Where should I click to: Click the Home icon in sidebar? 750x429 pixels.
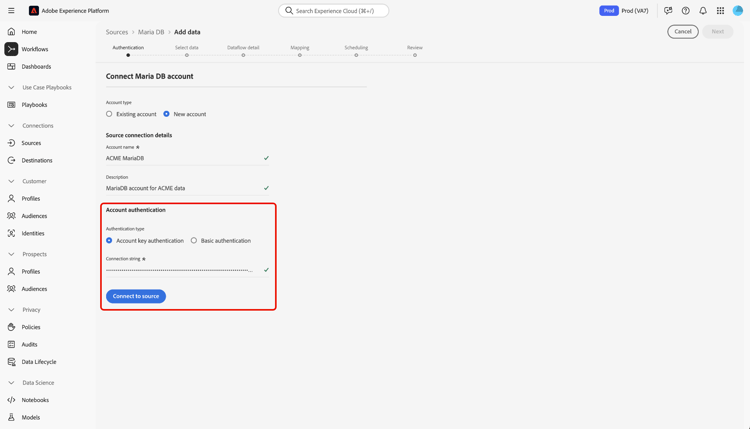[x=11, y=32]
